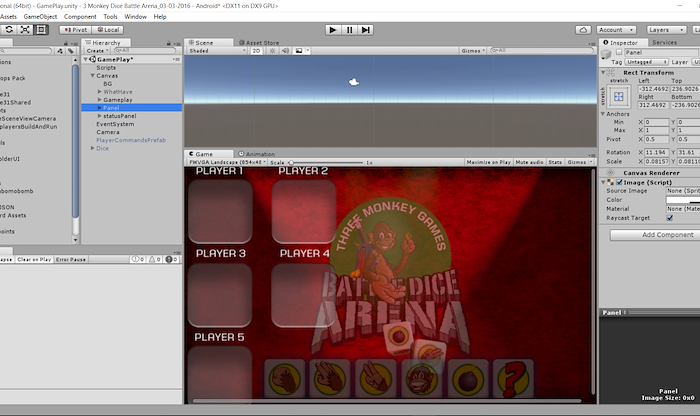This screenshot has width=700, height=416.
Task: Select the Rect Transform tool
Action: coord(41,29)
